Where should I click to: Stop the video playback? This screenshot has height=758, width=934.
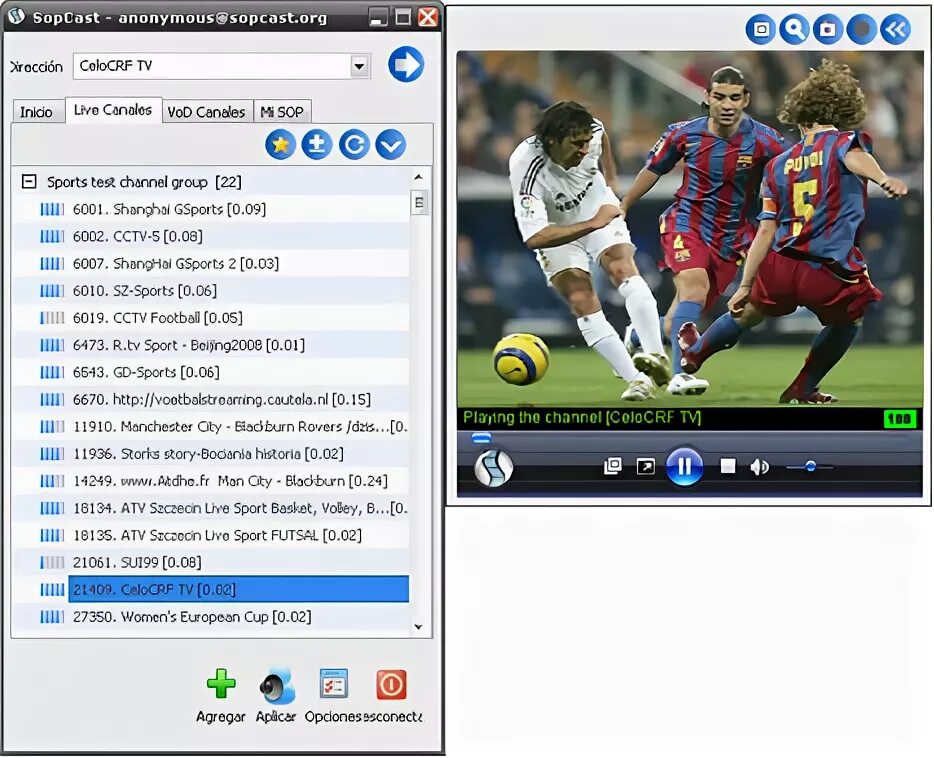point(728,466)
